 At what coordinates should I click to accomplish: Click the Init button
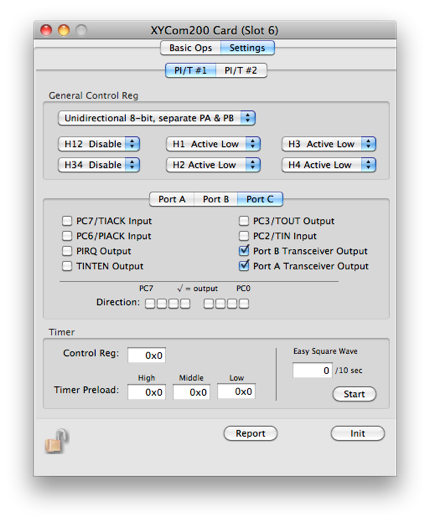(358, 433)
